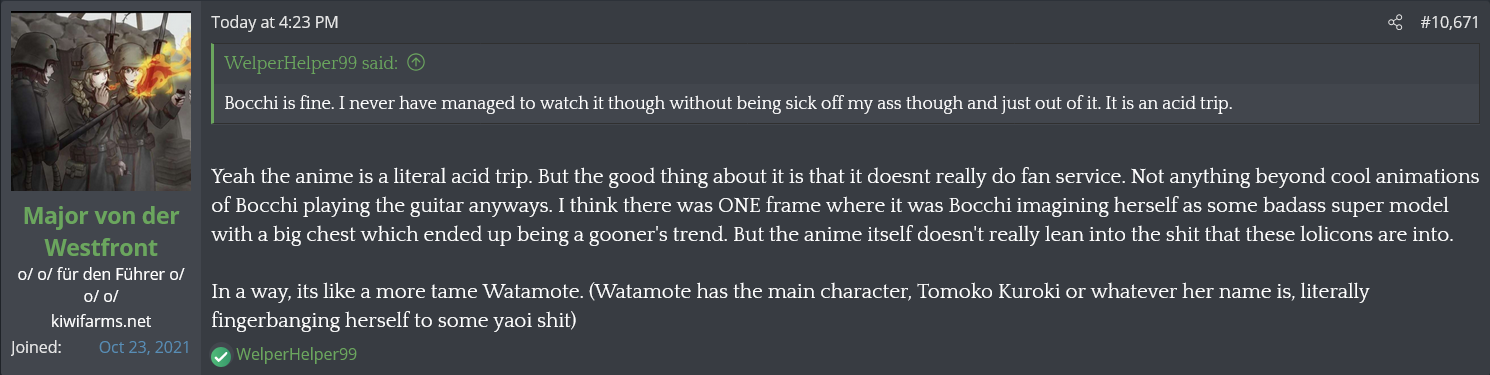Open Major von der Westfront's avatar image
The image size is (1490, 375).
tap(101, 102)
